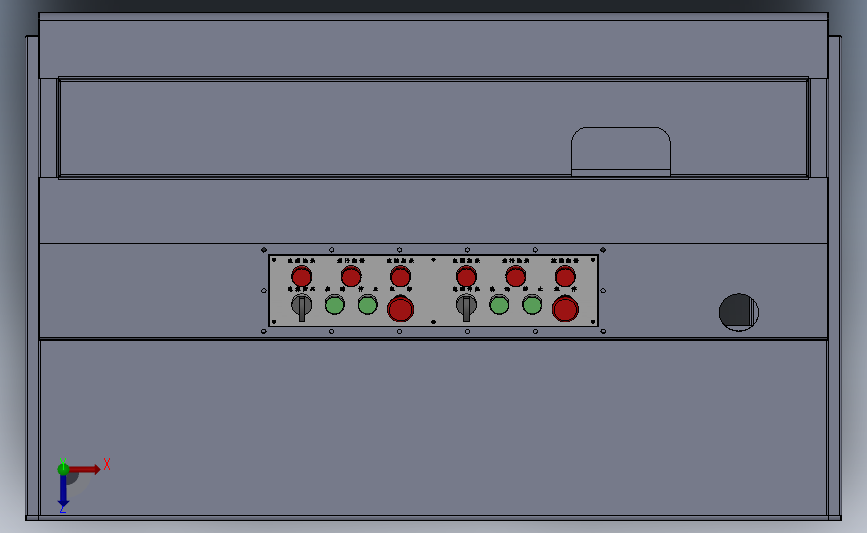The image size is (867, 533).
Task: Click the blue Z axis arrow of the triad
Action: tap(63, 491)
